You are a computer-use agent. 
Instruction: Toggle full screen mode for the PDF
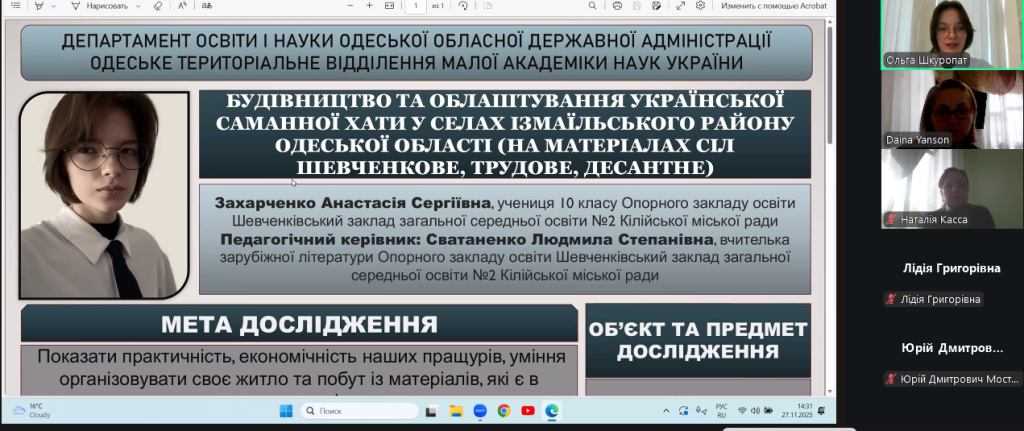(x=680, y=6)
